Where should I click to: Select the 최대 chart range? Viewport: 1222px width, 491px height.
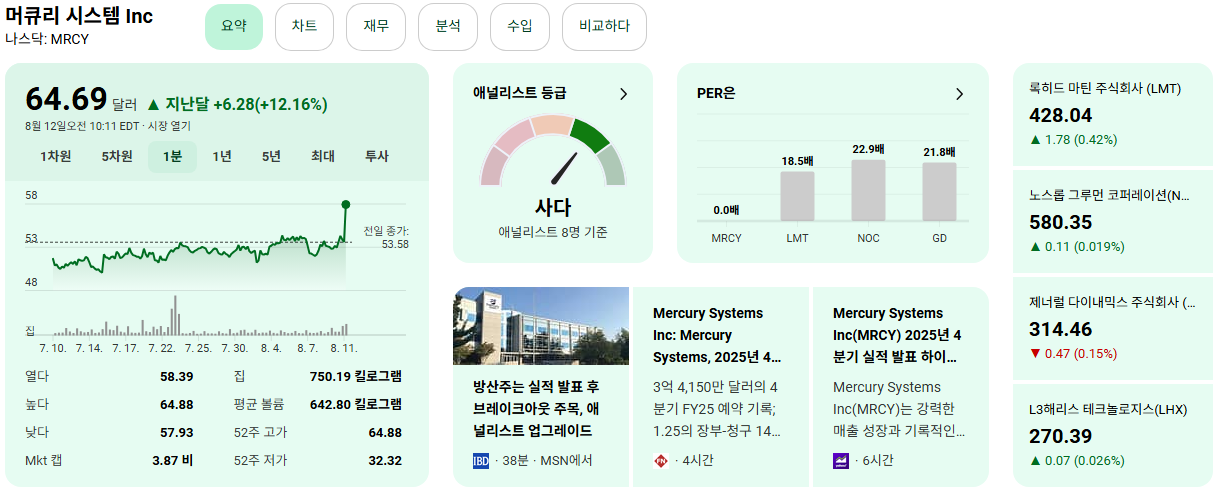pos(323,156)
